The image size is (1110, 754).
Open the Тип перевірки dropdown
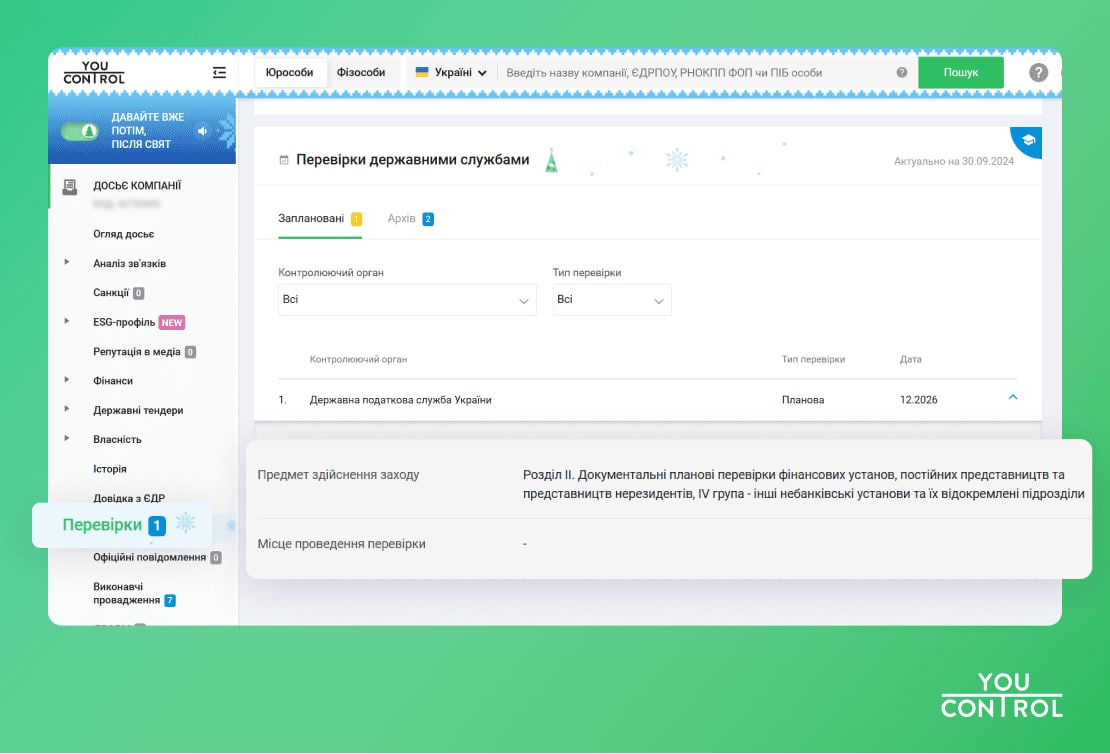[x=611, y=299]
